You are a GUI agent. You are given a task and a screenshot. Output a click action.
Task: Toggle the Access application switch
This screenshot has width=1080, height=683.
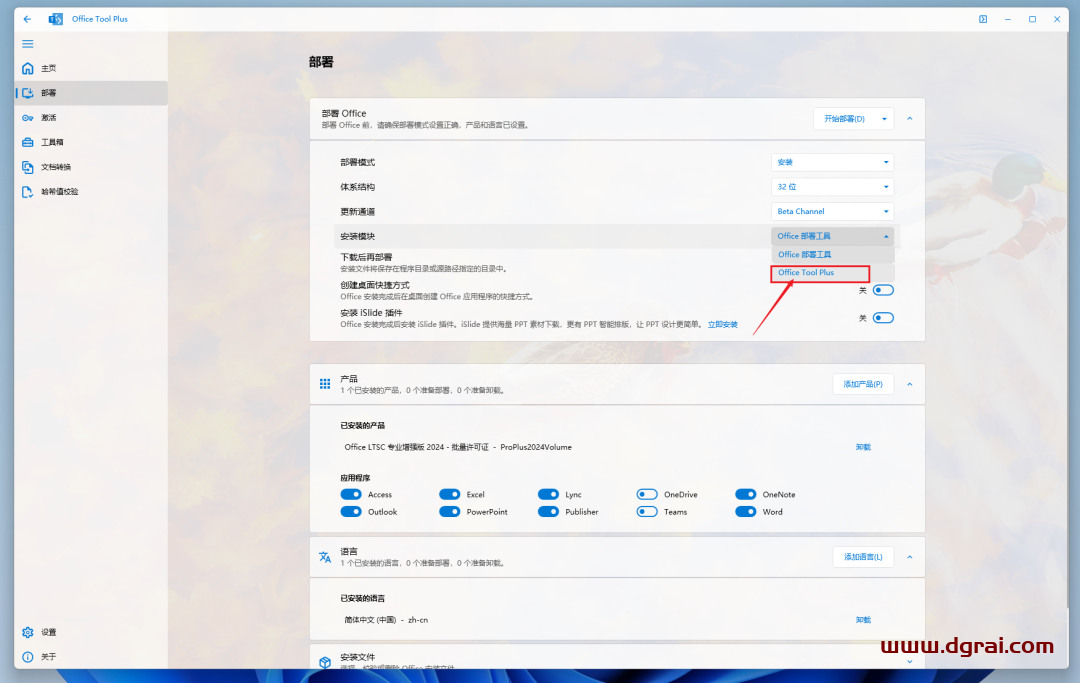pyautogui.click(x=351, y=494)
